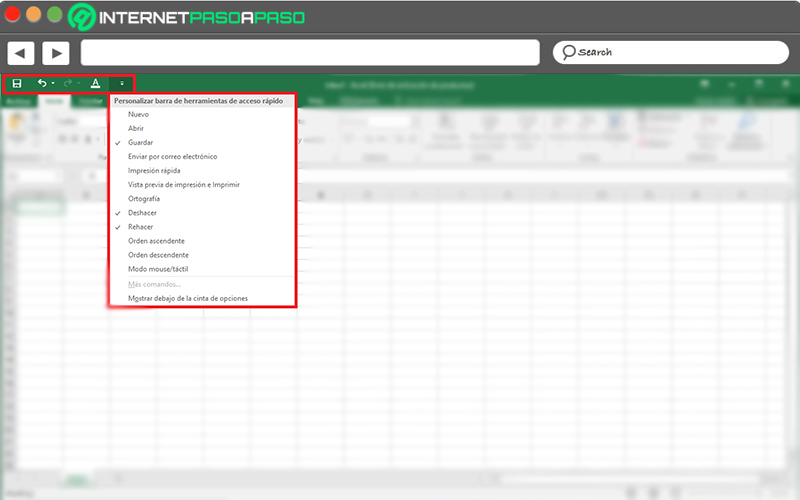Click the Save icon in quick access toolbar
Image resolution: width=800 pixels, height=500 pixels.
[17, 84]
